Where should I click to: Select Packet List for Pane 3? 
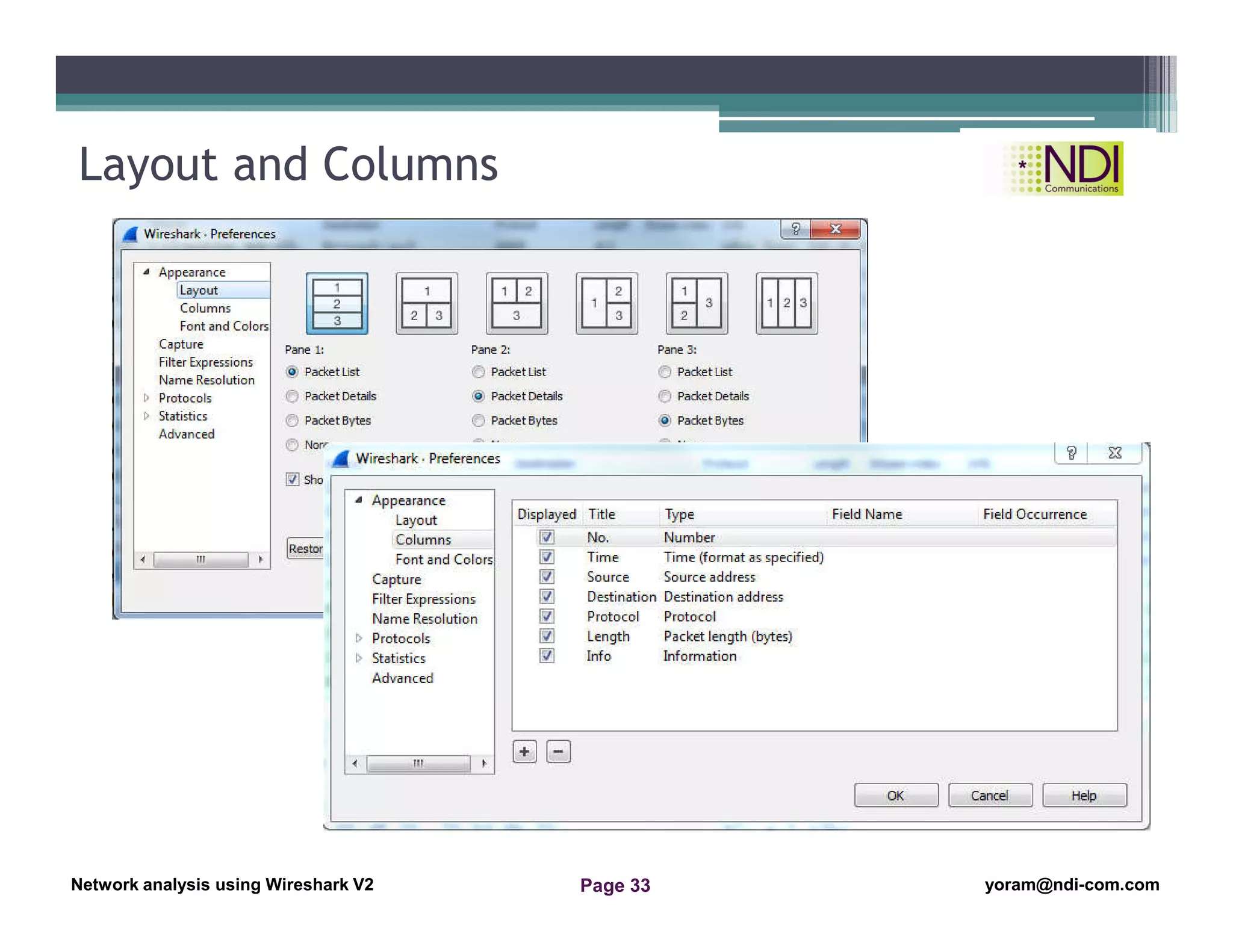click(x=665, y=372)
